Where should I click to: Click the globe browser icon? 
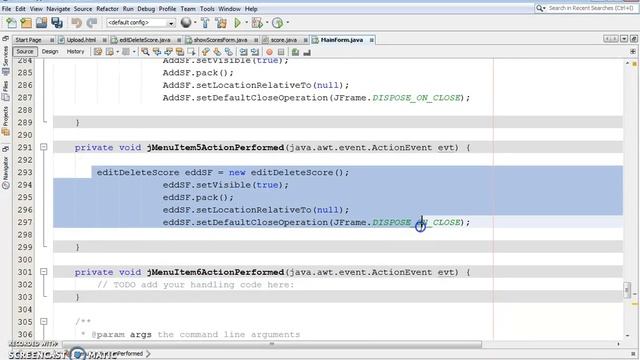pos(186,22)
